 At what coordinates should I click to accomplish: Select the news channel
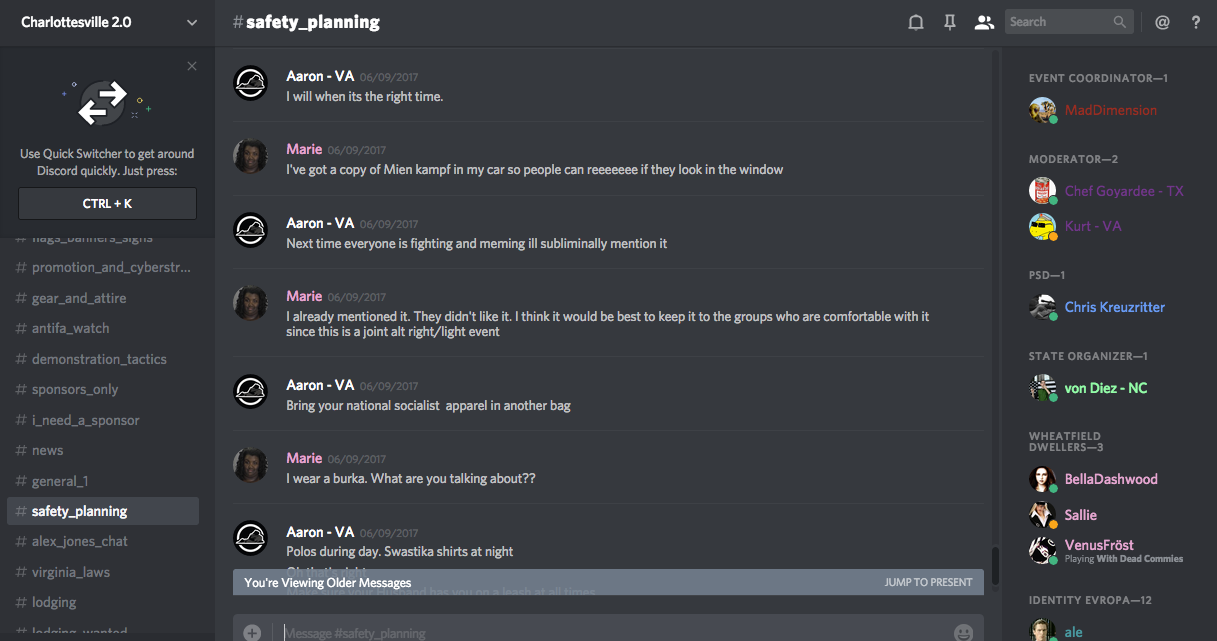click(47, 450)
